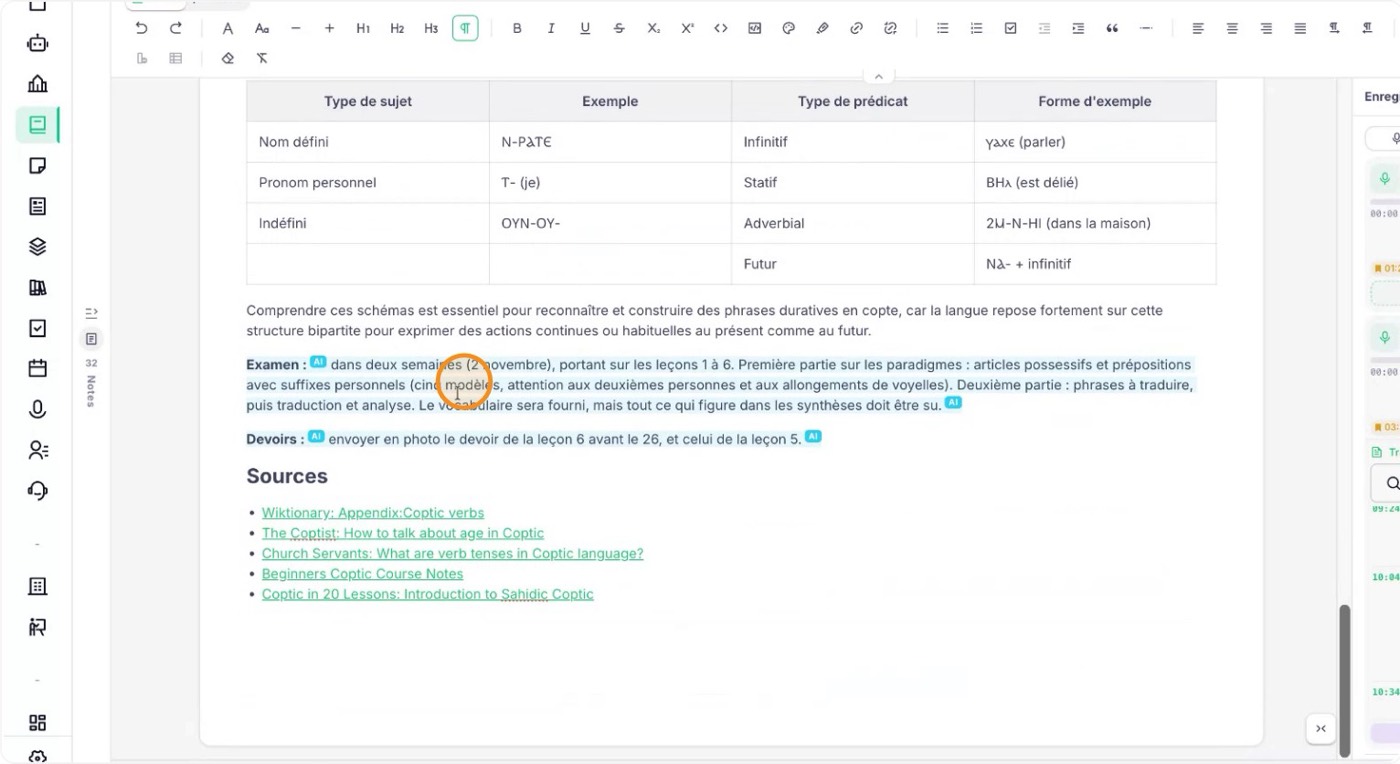This screenshot has height=764, width=1400.
Task: Open the microphone sidebar icon
Action: (x=37, y=409)
